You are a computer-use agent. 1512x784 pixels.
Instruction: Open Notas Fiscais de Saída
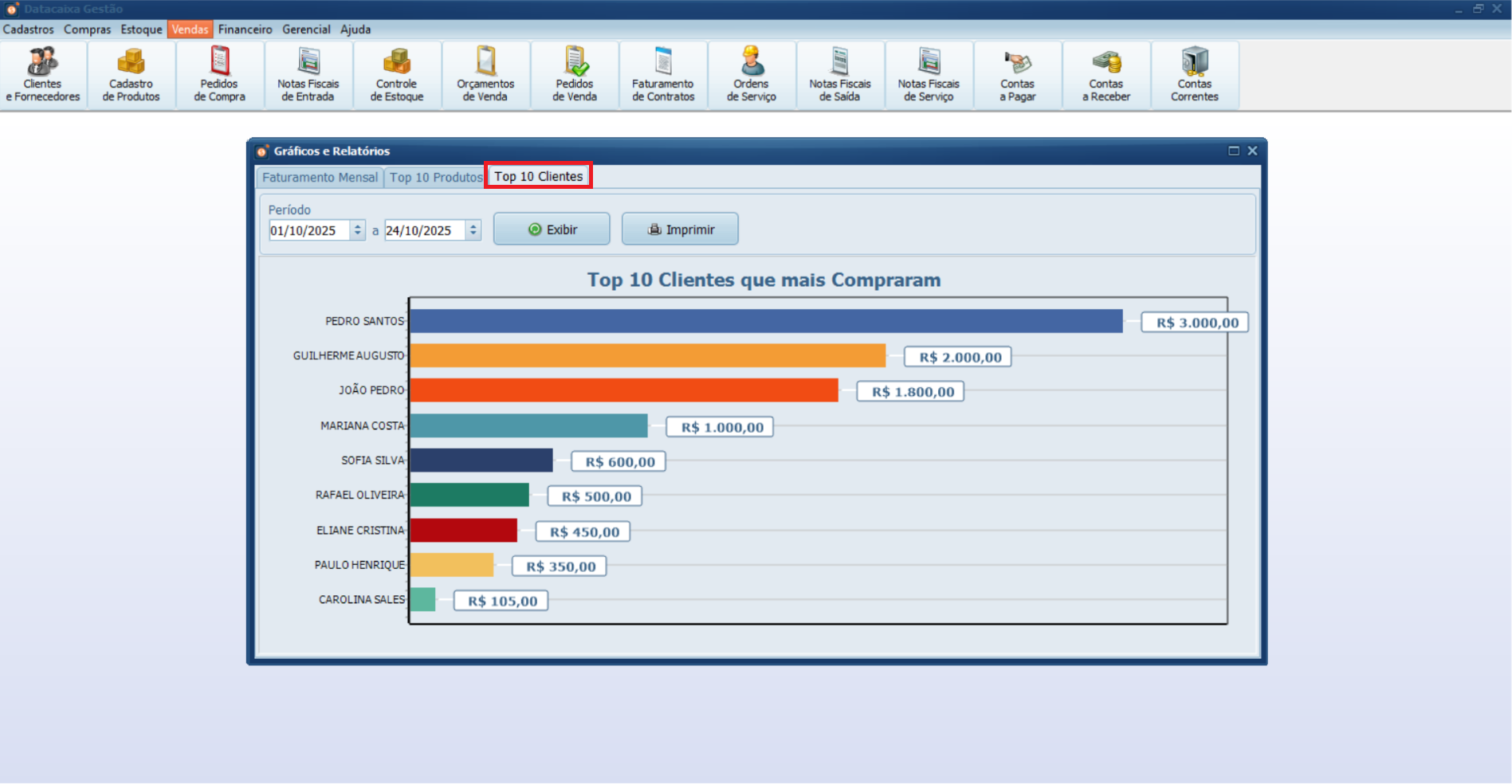coord(839,74)
